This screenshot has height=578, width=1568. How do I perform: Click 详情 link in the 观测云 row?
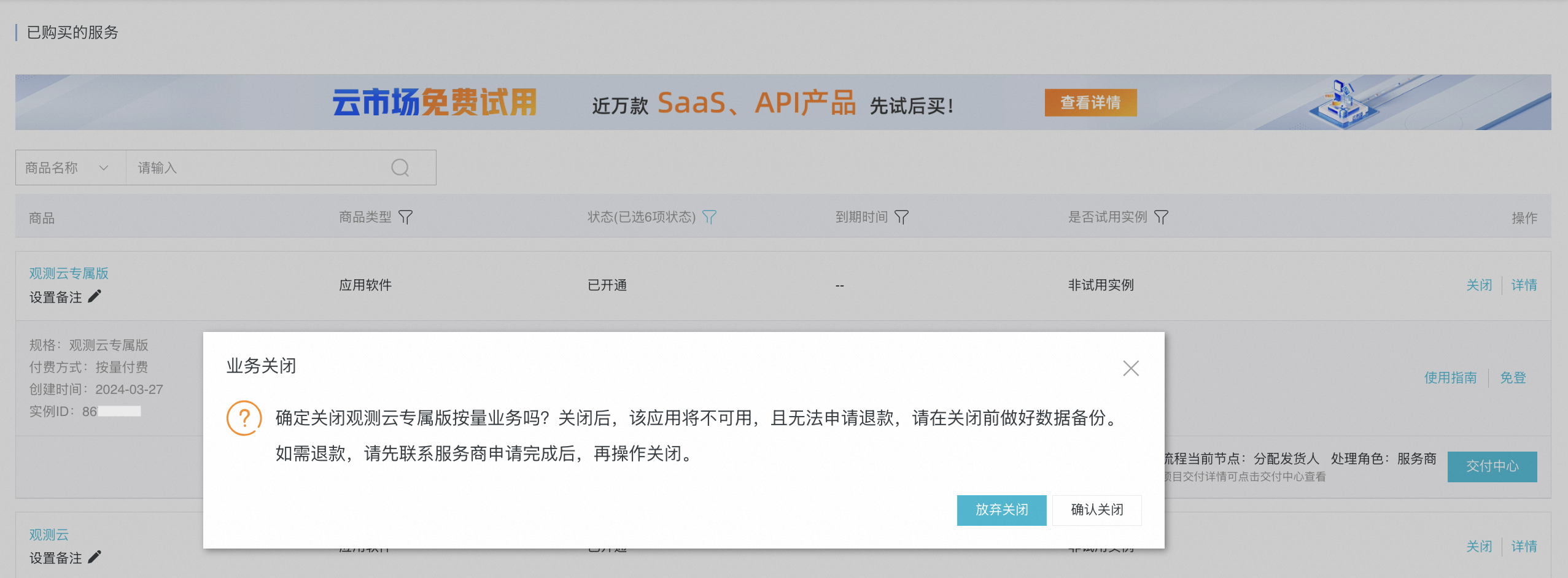pyautogui.click(x=1524, y=547)
